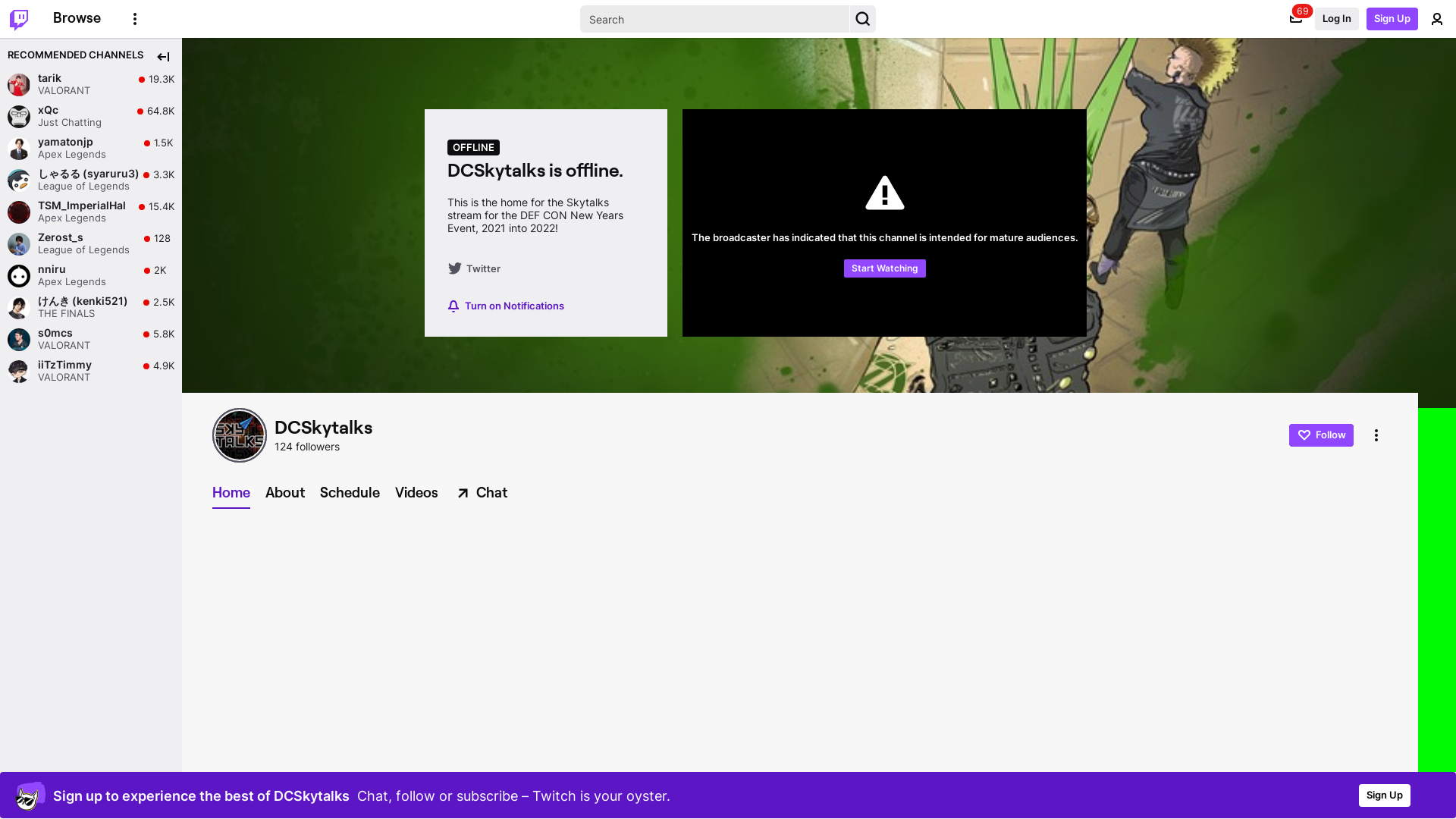Open Zerost_s's channel avatar
The width and height of the screenshot is (1456, 819).
[19, 243]
